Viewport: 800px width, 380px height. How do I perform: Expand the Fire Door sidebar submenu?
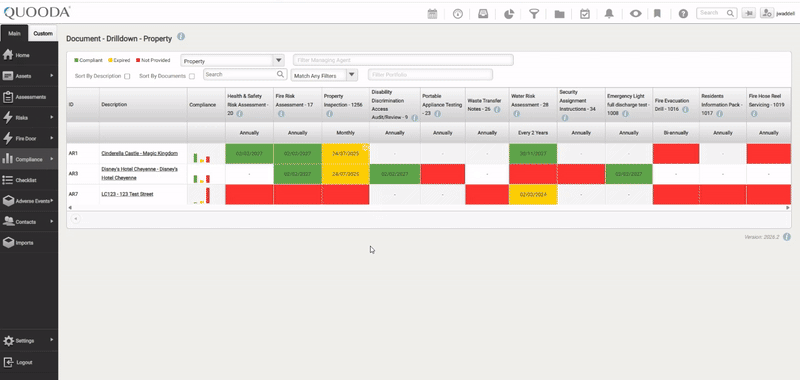(x=52, y=138)
